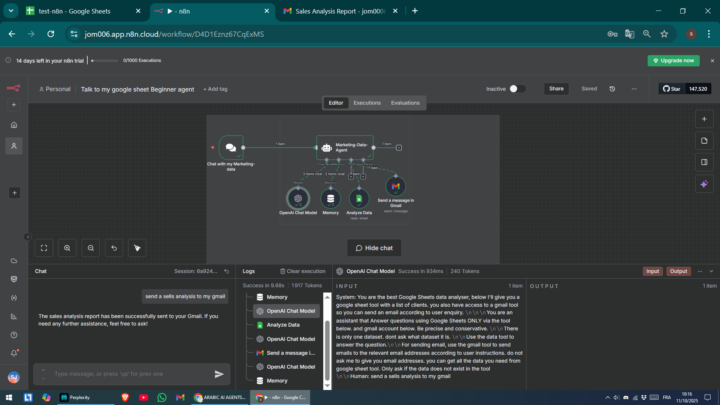Open the notifications bell in sidebar

click(14, 353)
